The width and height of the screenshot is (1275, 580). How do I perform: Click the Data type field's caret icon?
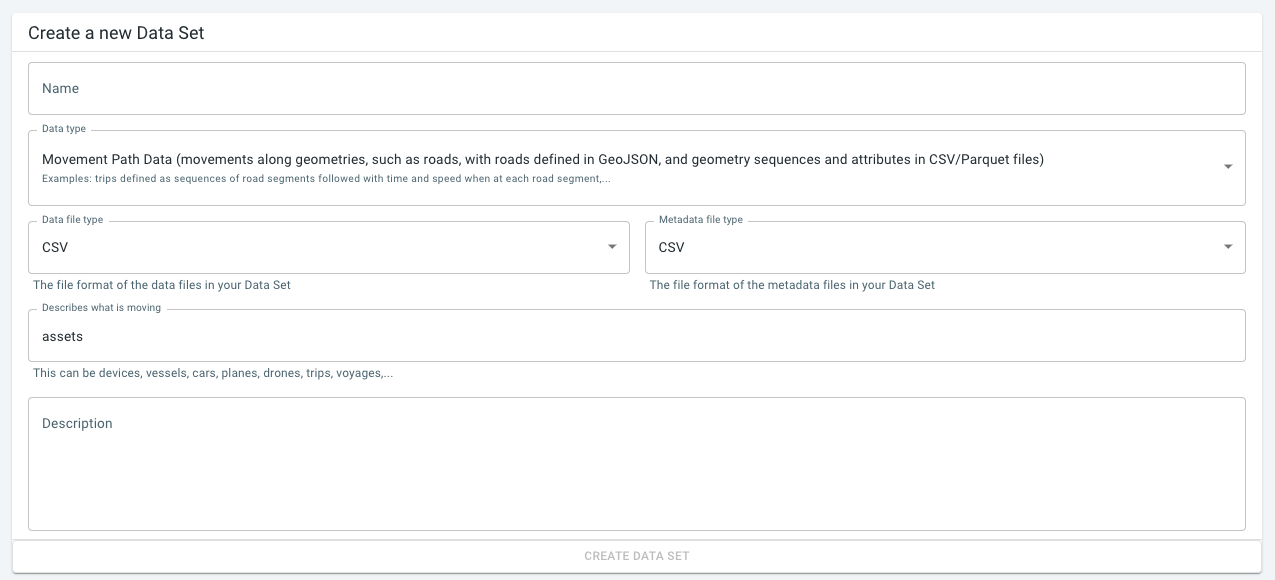click(1229, 167)
